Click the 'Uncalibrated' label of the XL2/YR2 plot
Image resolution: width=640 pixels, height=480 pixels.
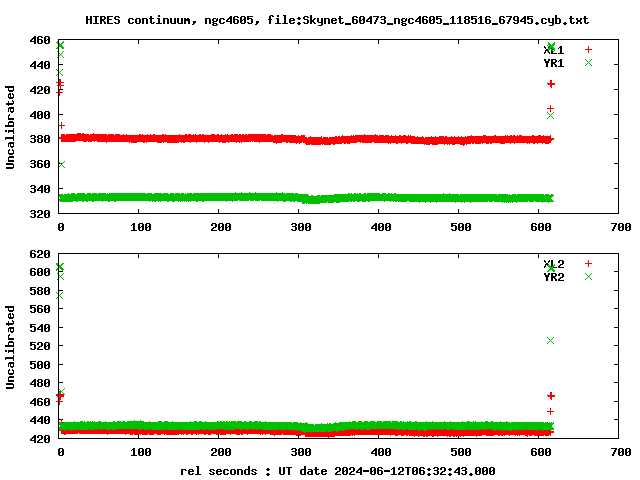(10, 347)
